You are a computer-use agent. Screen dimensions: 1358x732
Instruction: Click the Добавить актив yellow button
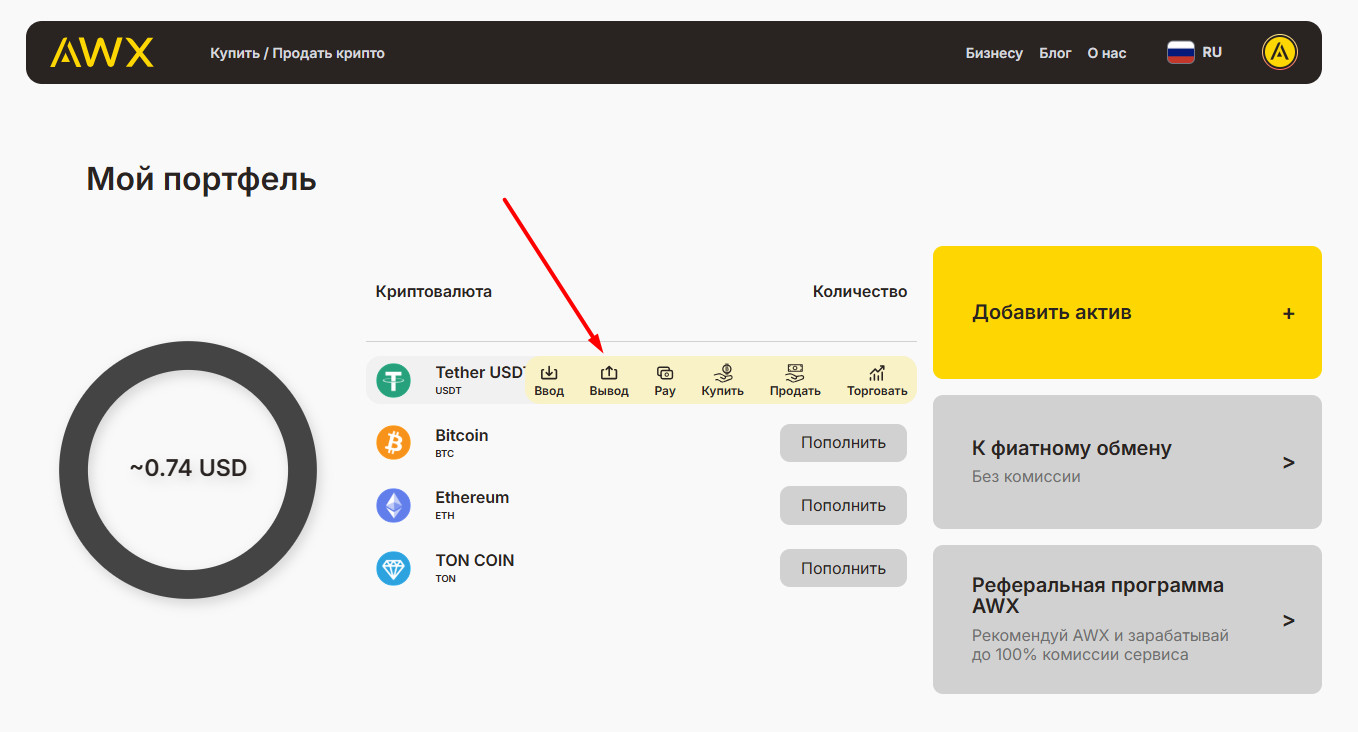[x=1127, y=313]
